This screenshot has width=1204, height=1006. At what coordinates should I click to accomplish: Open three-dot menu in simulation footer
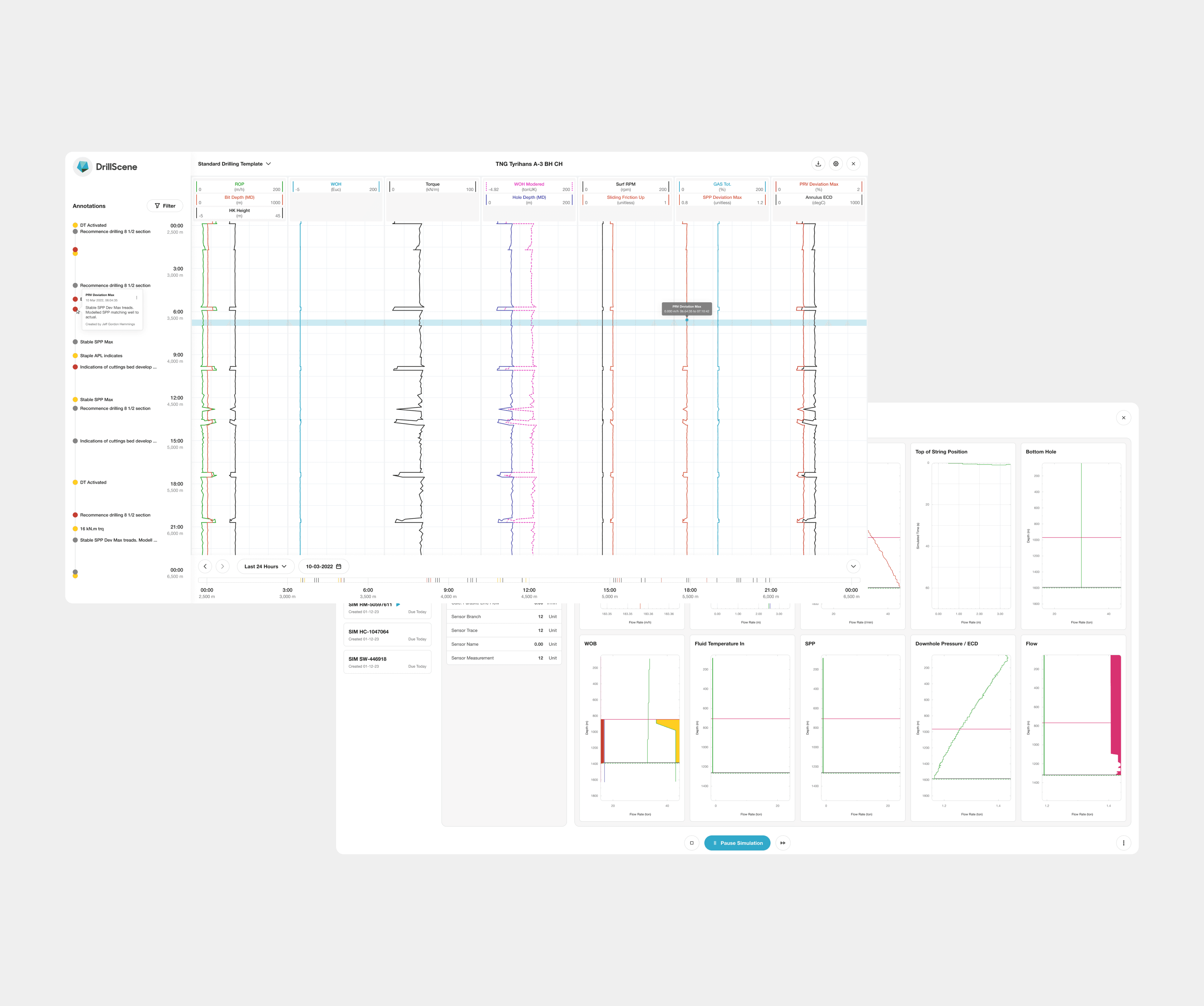pyautogui.click(x=1123, y=843)
